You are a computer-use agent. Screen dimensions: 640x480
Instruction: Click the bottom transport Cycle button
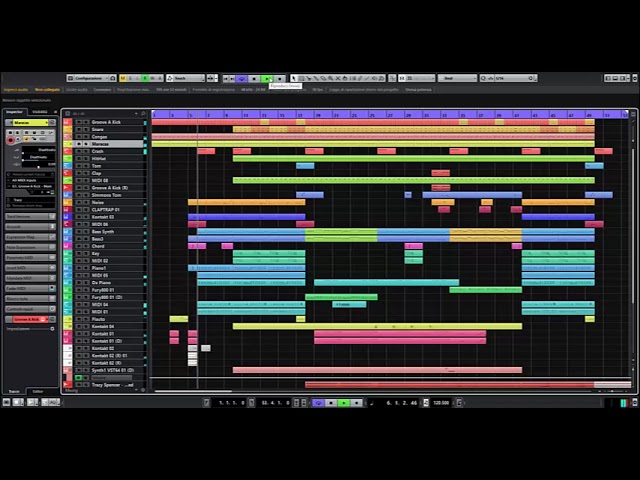pos(318,403)
